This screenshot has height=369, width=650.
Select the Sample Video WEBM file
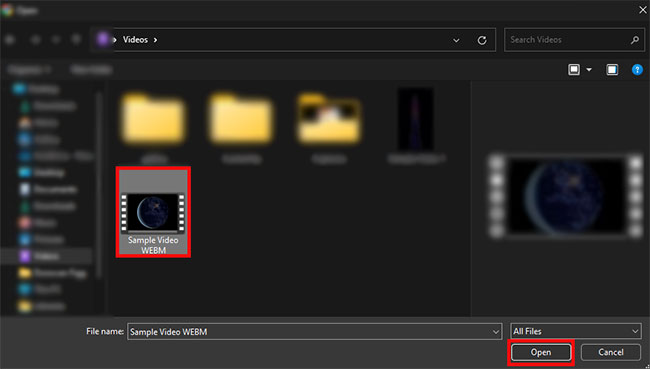153,212
